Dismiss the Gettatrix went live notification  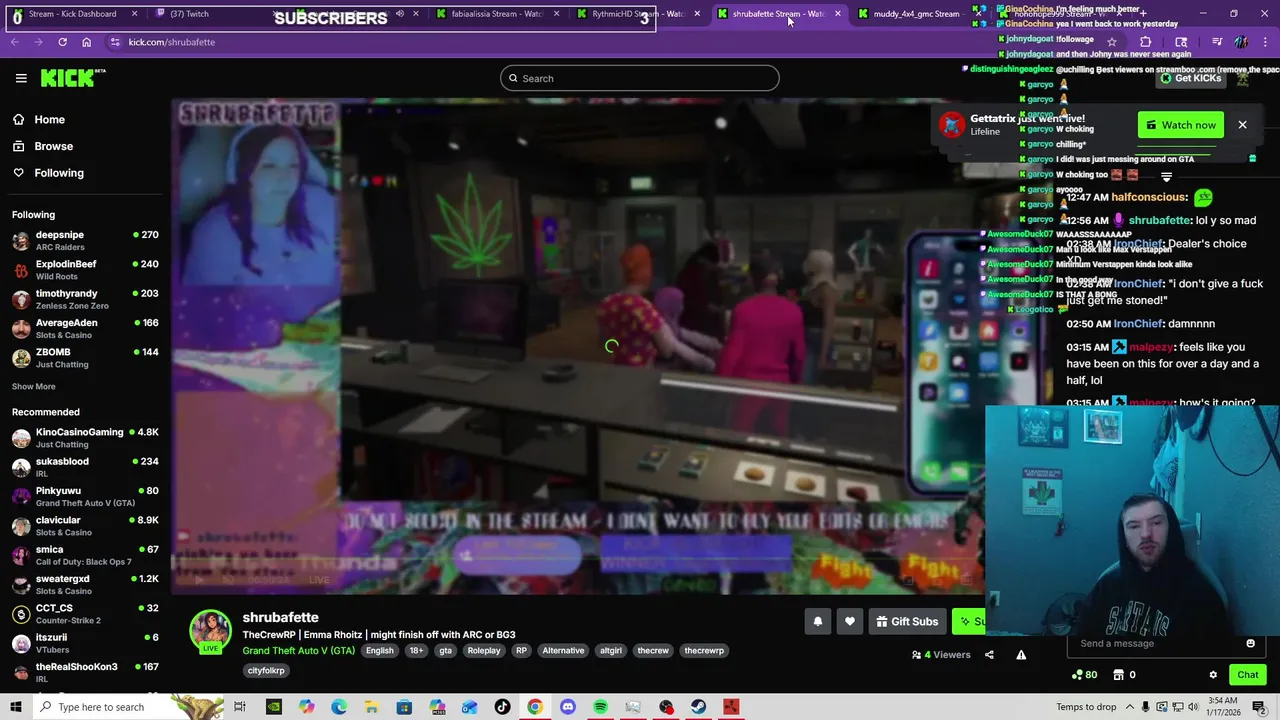pyautogui.click(x=1242, y=125)
